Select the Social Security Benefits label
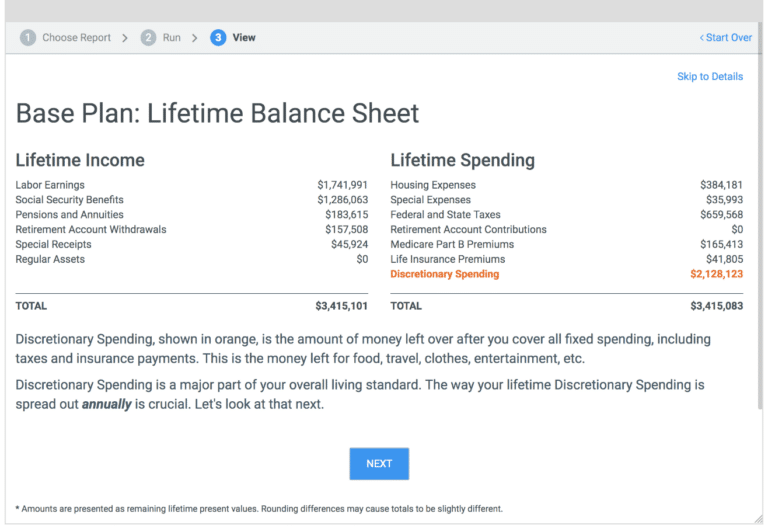 coord(69,200)
